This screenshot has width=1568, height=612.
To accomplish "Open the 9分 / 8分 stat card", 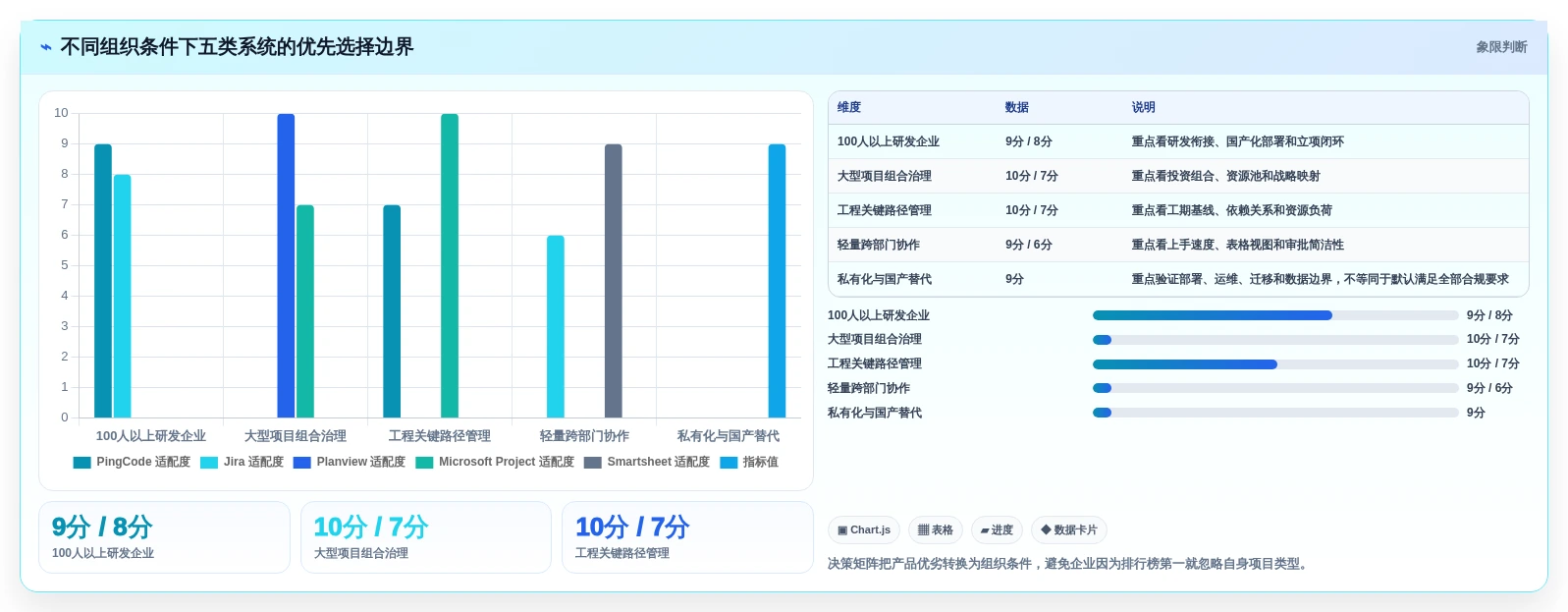I will click(164, 537).
